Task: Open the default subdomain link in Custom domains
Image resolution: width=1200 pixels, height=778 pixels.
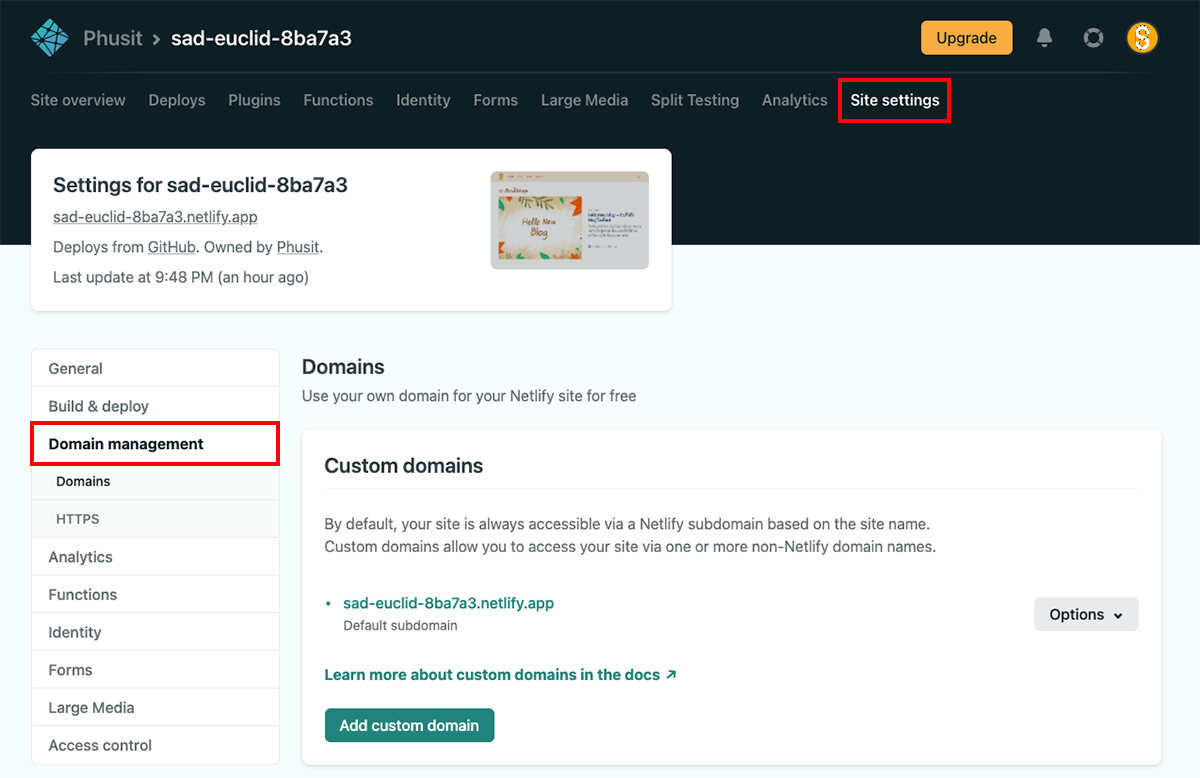Action: coord(448,603)
